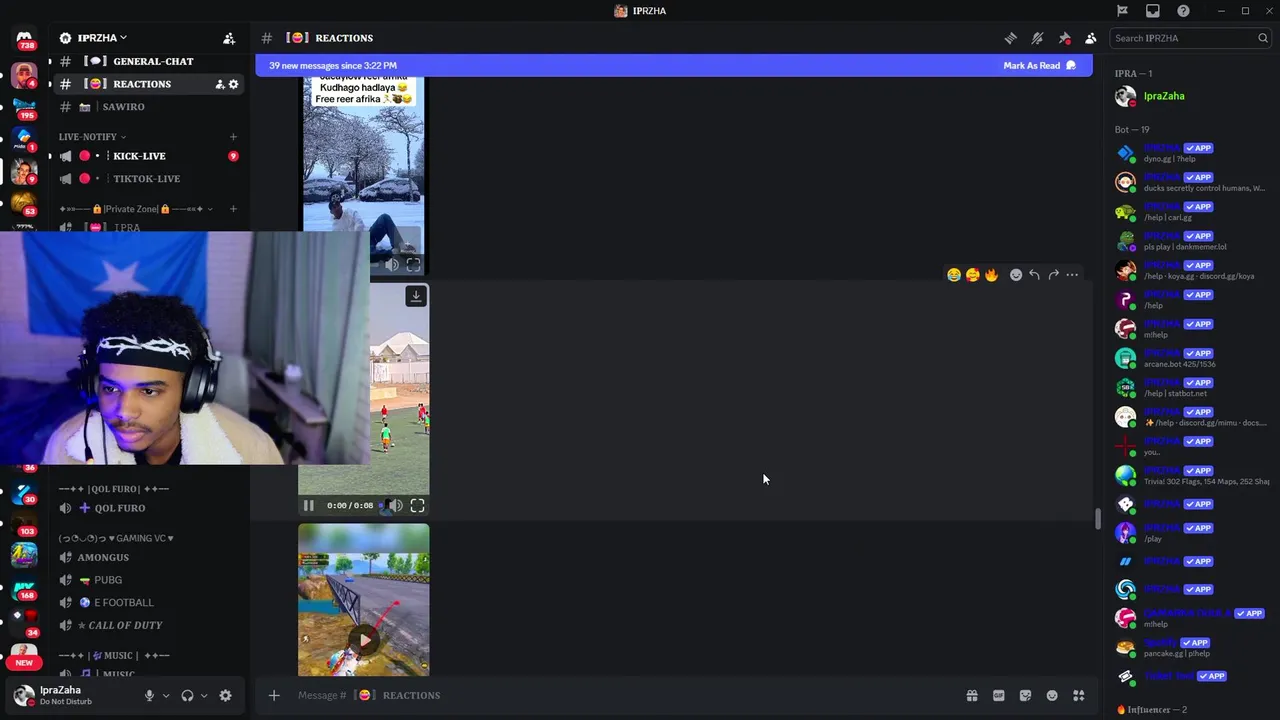This screenshot has width=1280, height=720.
Task: Click search magnifier in Search IPRZHA
Action: (x=1263, y=38)
